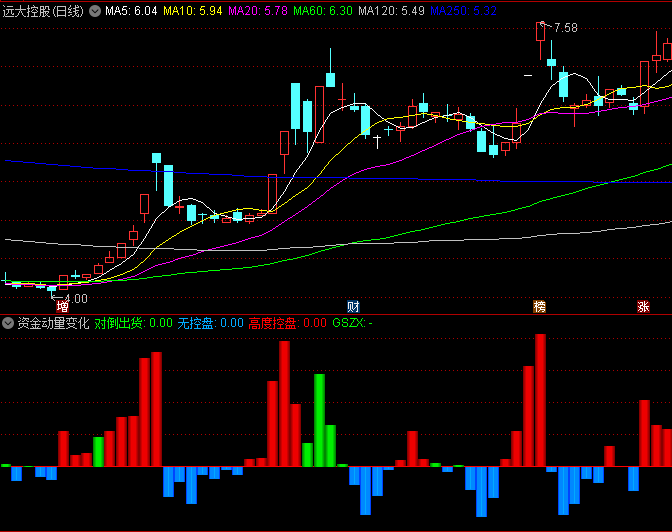
Task: Click the tallest green momentum bar
Action: pyautogui.click(x=319, y=420)
